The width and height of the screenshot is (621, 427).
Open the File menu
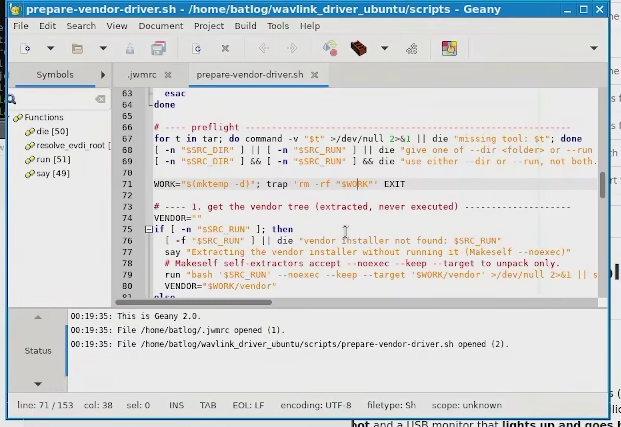coord(21,26)
